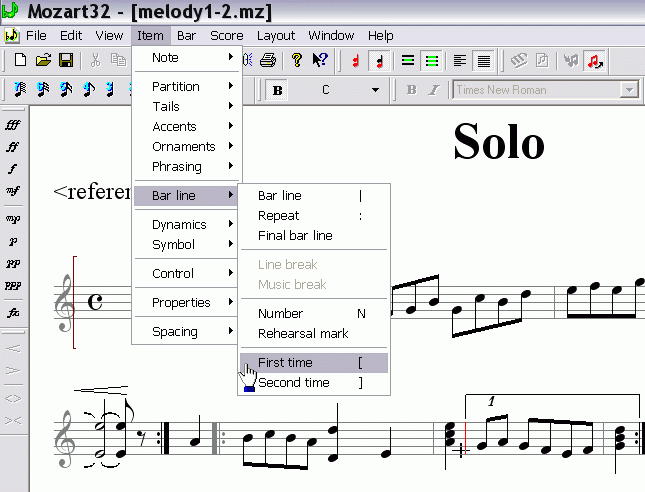Select the third note duration icon

66,89
